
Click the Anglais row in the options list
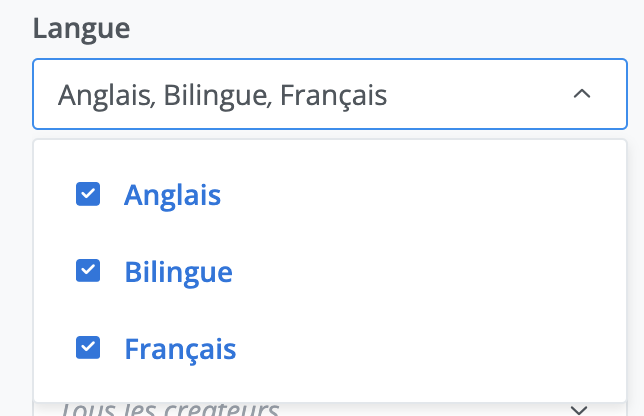pyautogui.click(x=330, y=195)
